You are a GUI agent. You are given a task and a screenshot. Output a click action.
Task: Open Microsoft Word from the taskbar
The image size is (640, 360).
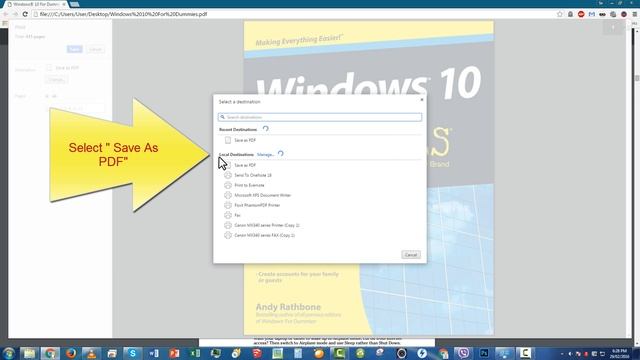154,353
